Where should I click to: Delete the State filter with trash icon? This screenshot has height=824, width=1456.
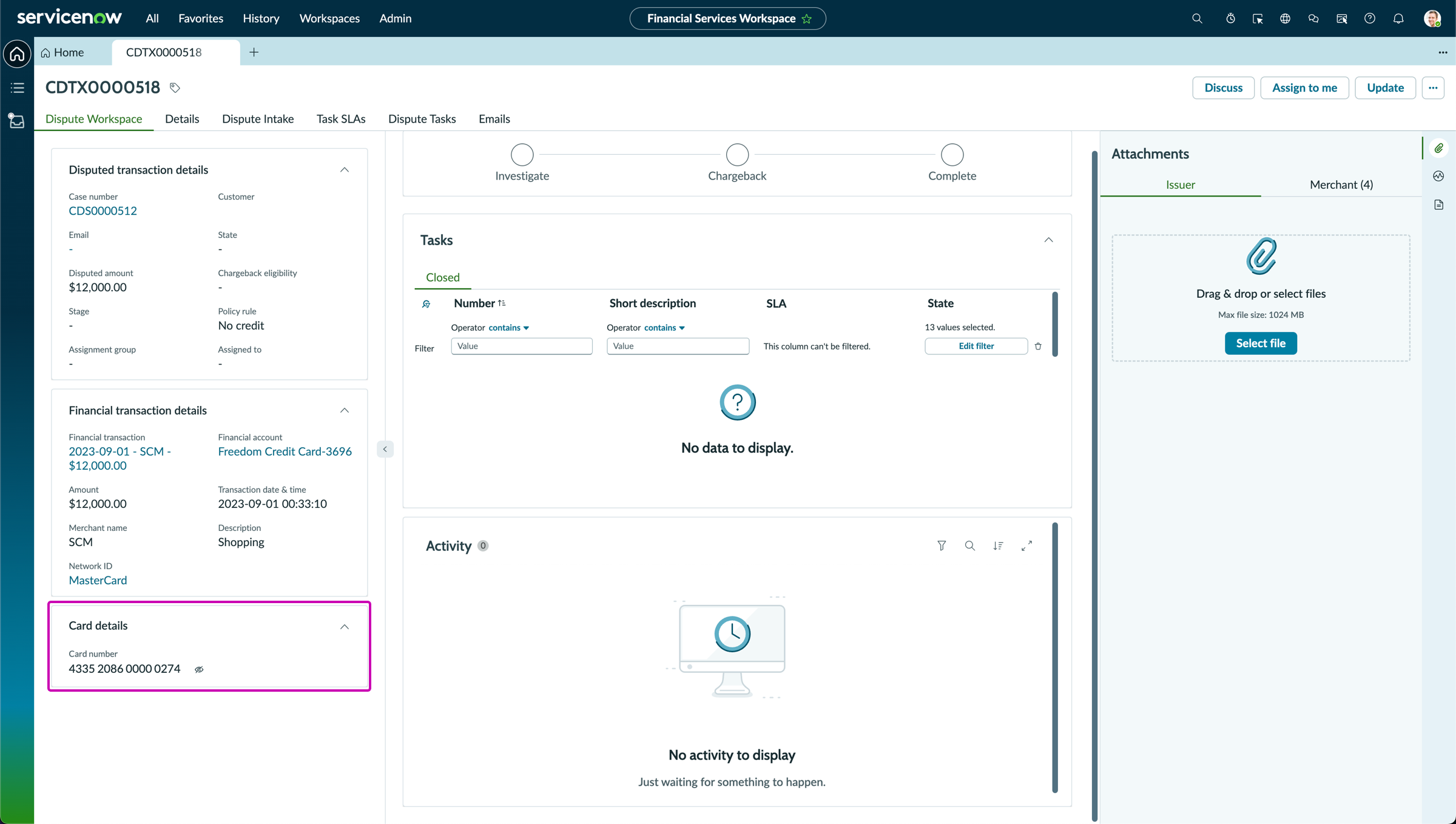click(x=1038, y=346)
